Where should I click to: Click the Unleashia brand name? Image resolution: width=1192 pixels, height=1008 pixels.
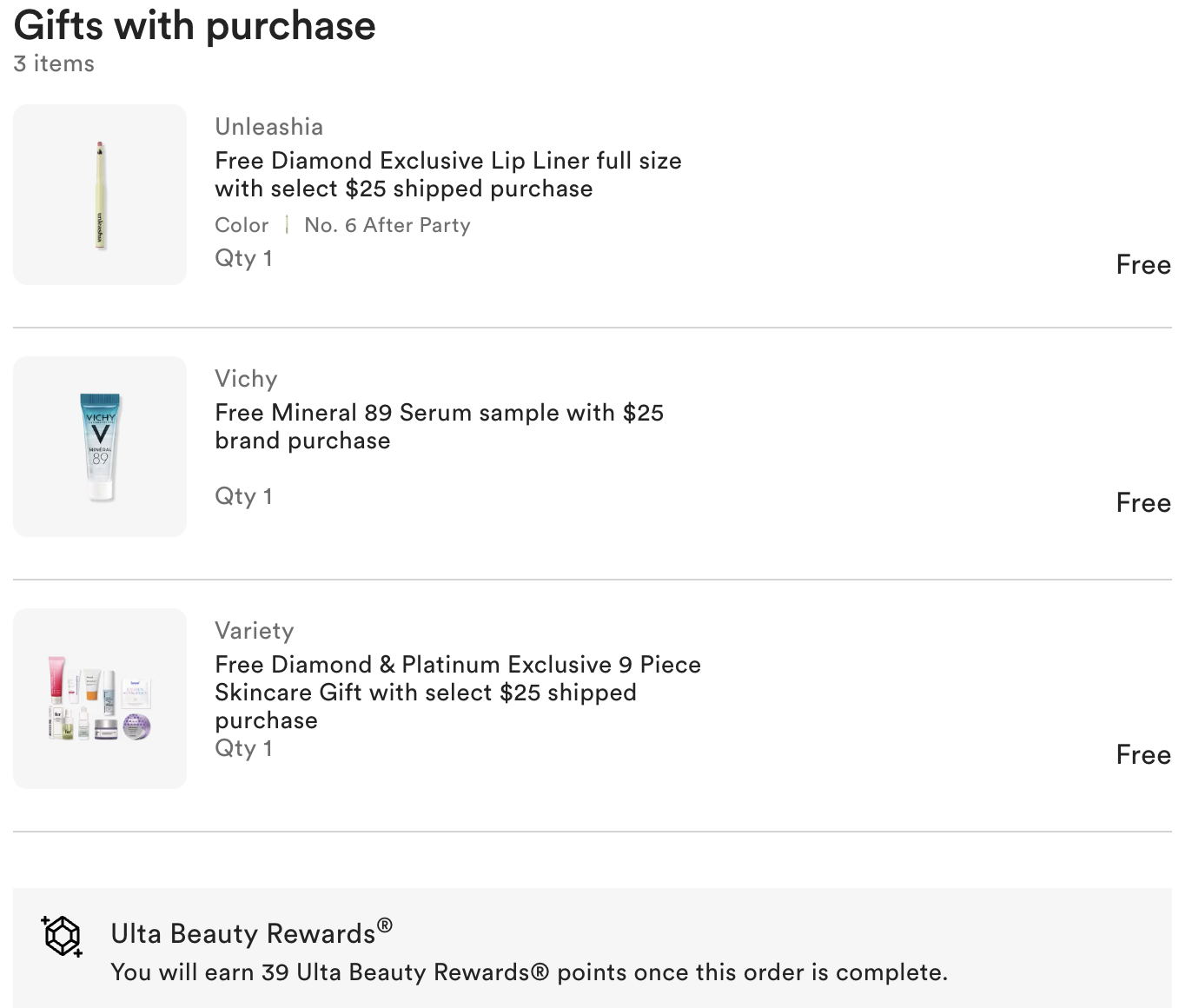[x=268, y=127]
